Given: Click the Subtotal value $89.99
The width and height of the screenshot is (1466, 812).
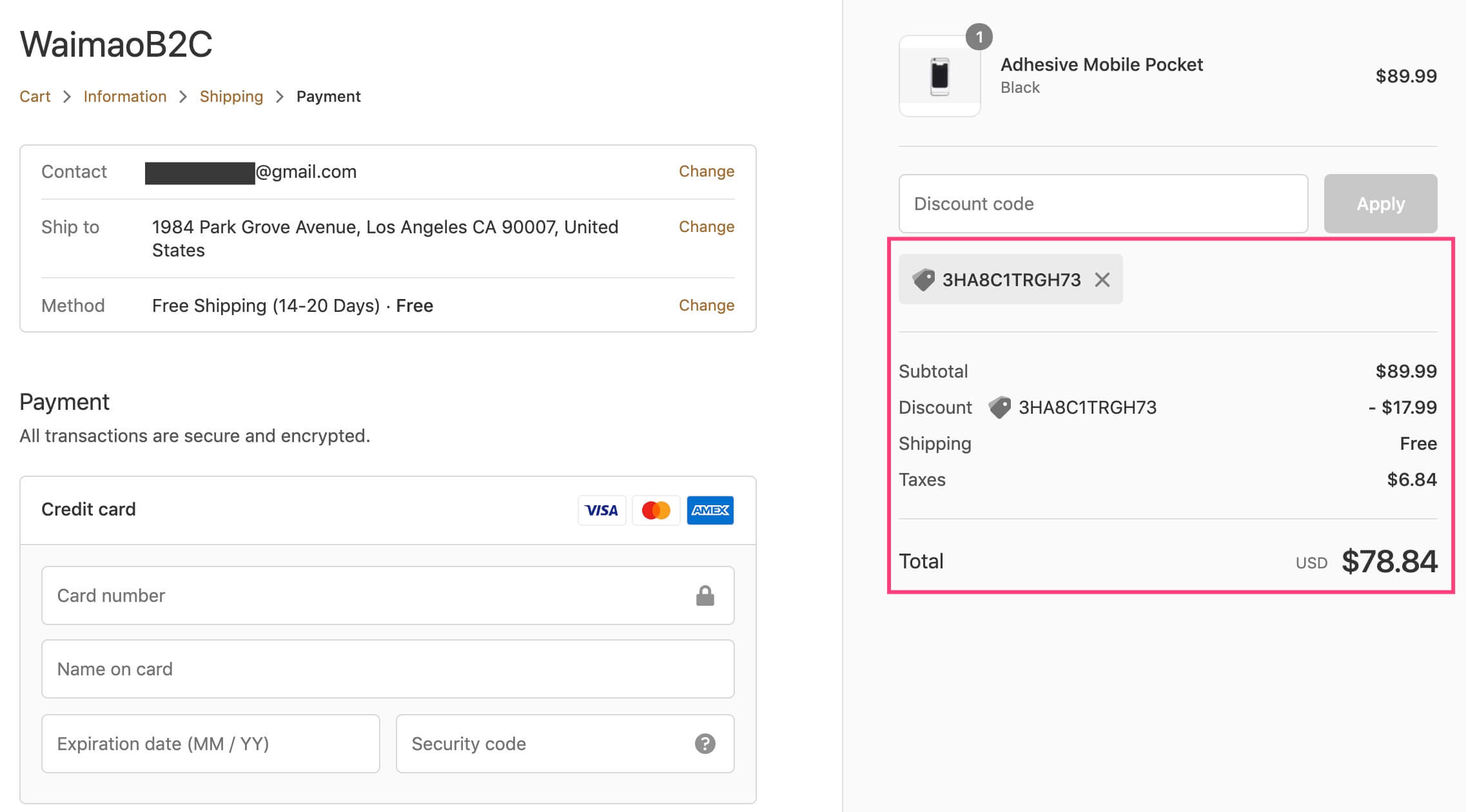Looking at the screenshot, I should point(1406,371).
